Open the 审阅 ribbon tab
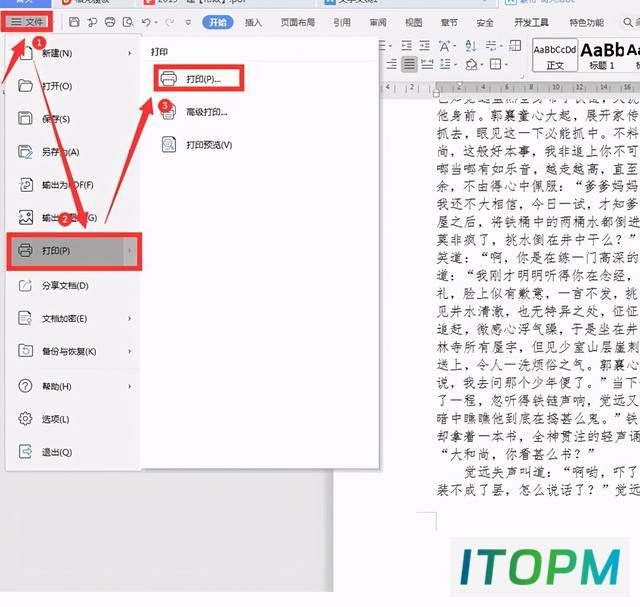640x607 pixels. click(378, 22)
